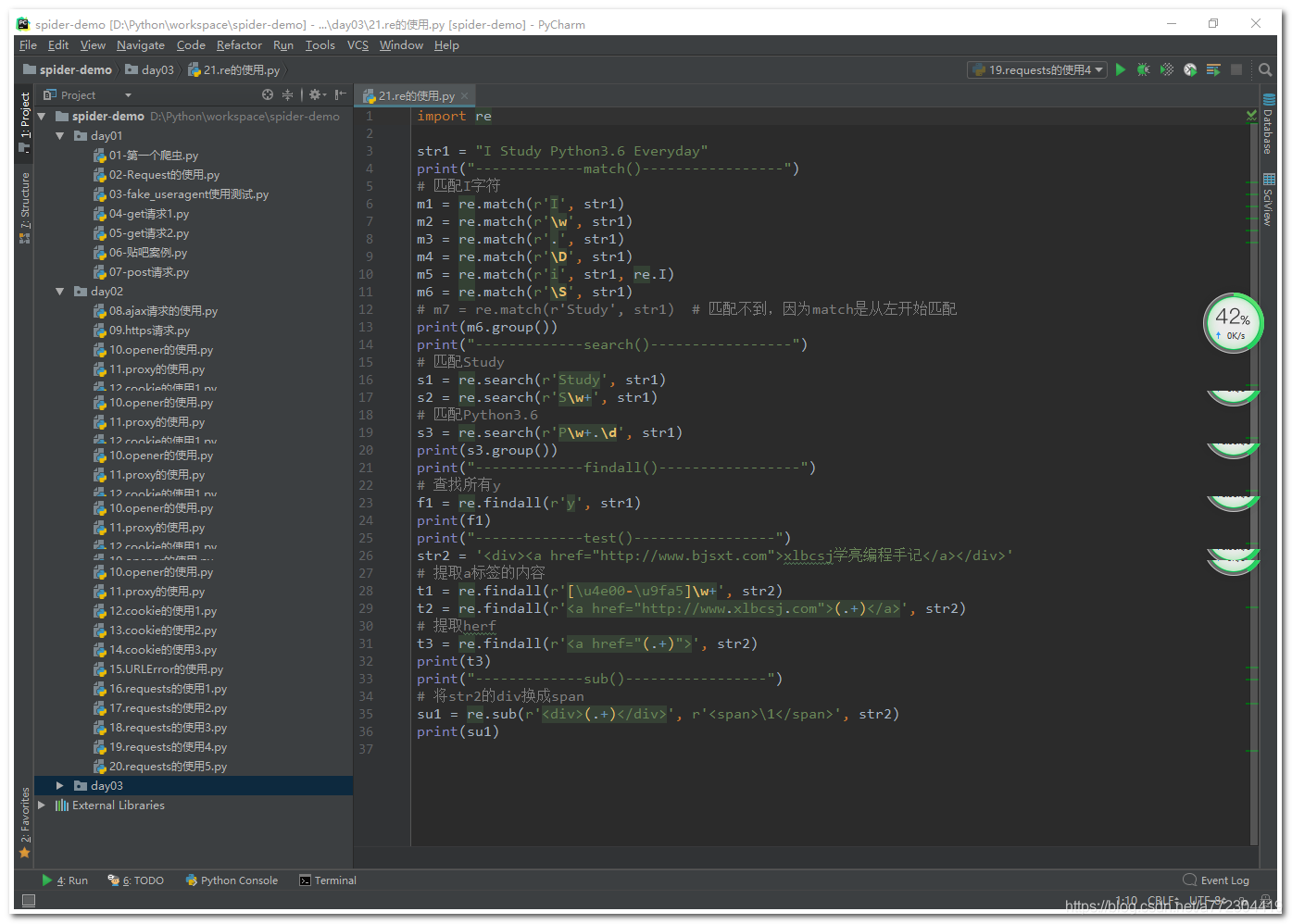Open the Code menu
The width and height of the screenshot is (1292, 924).
[191, 44]
